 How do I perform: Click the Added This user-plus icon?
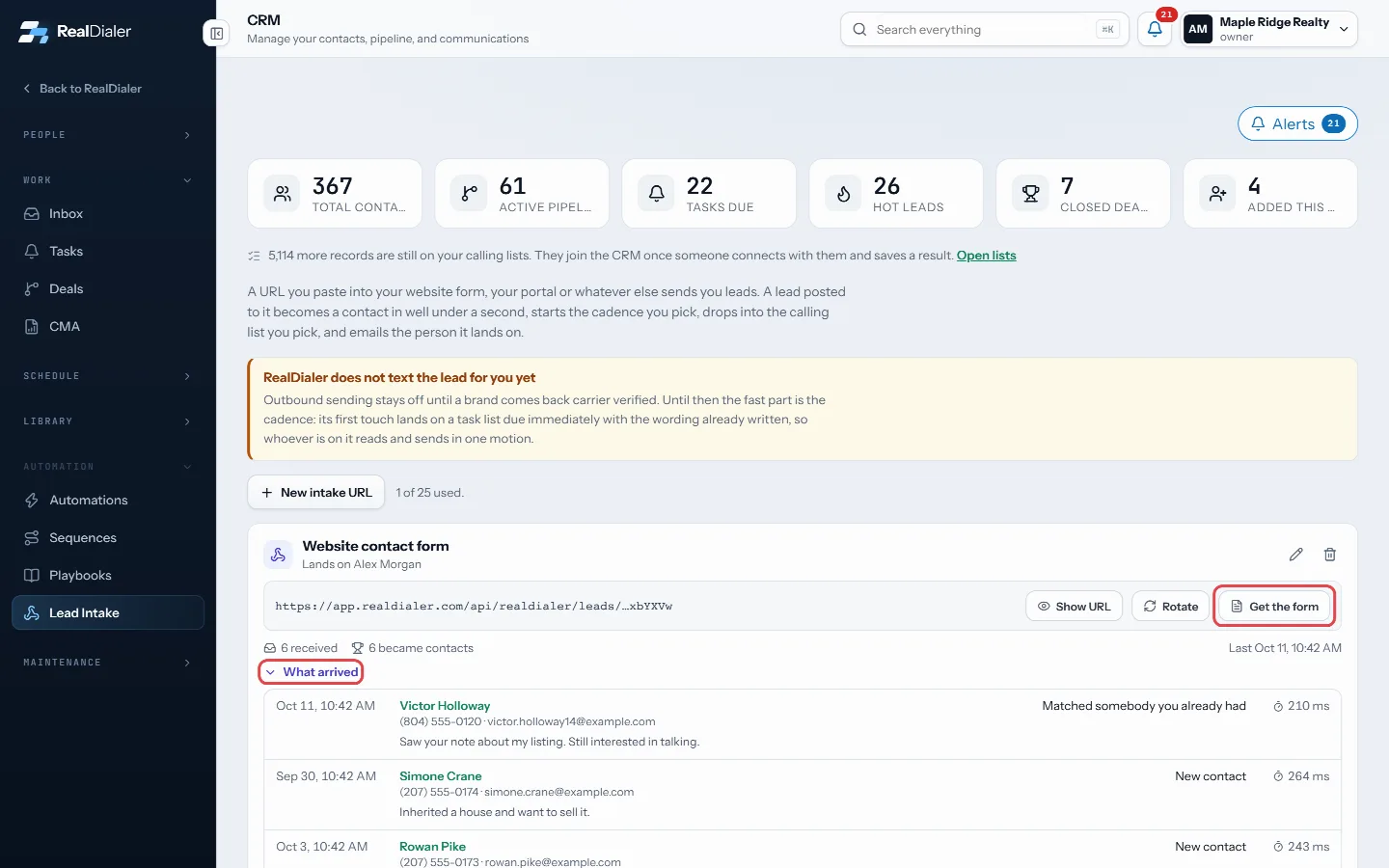[1217, 194]
